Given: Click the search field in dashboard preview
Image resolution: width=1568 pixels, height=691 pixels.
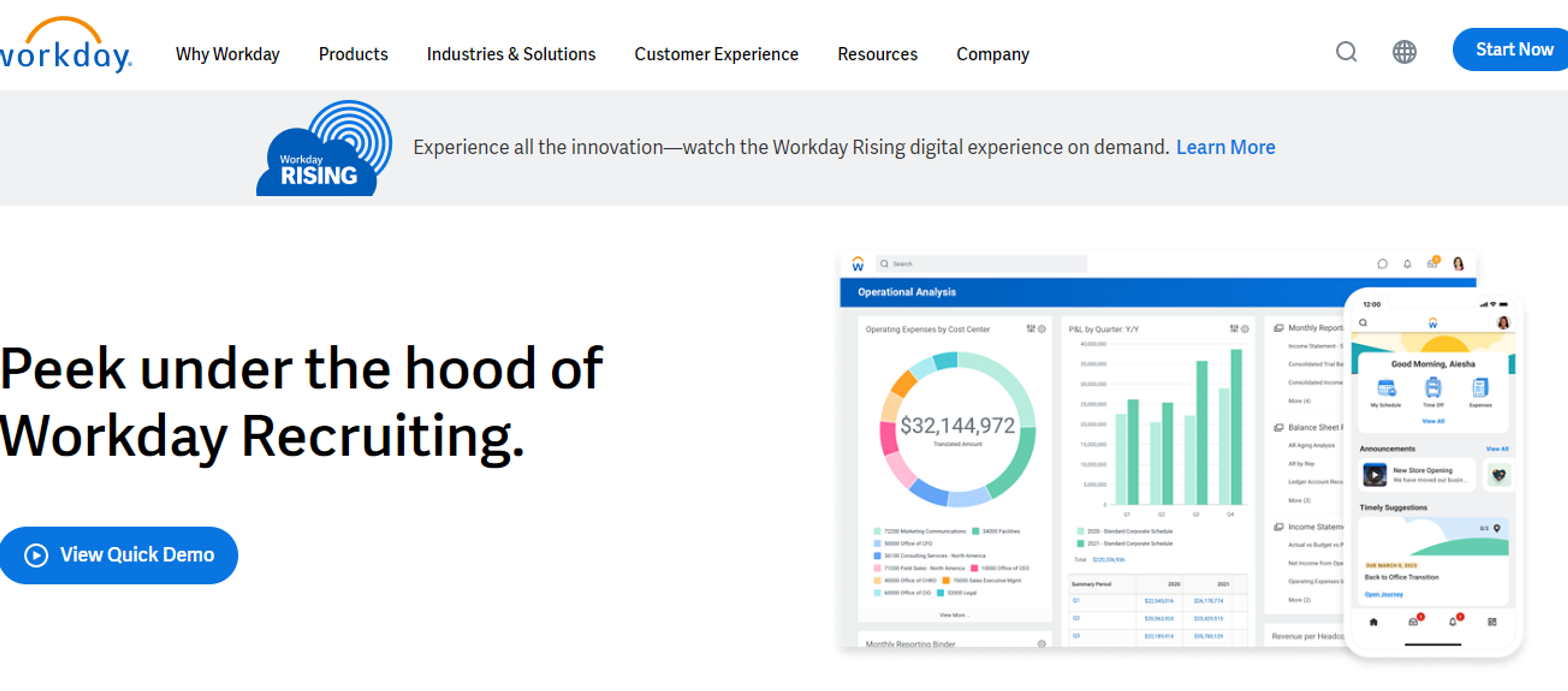Looking at the screenshot, I should (x=981, y=264).
